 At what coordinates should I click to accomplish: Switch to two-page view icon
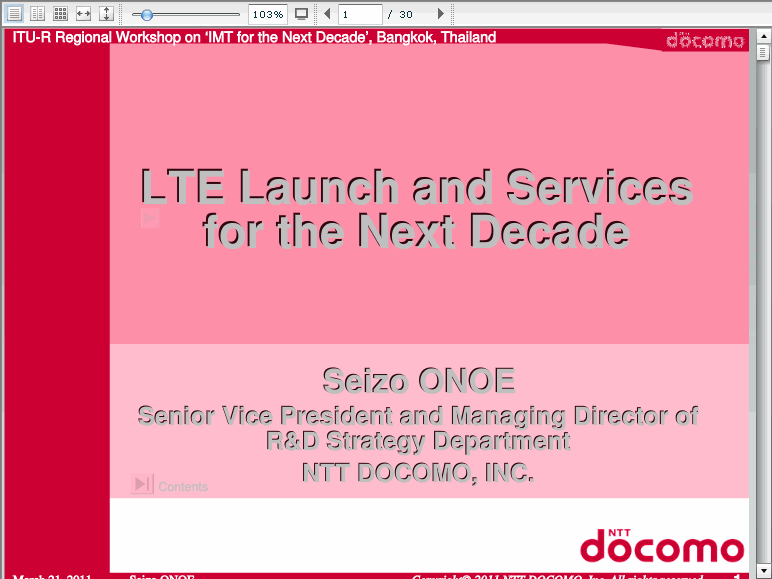pyautogui.click(x=37, y=14)
